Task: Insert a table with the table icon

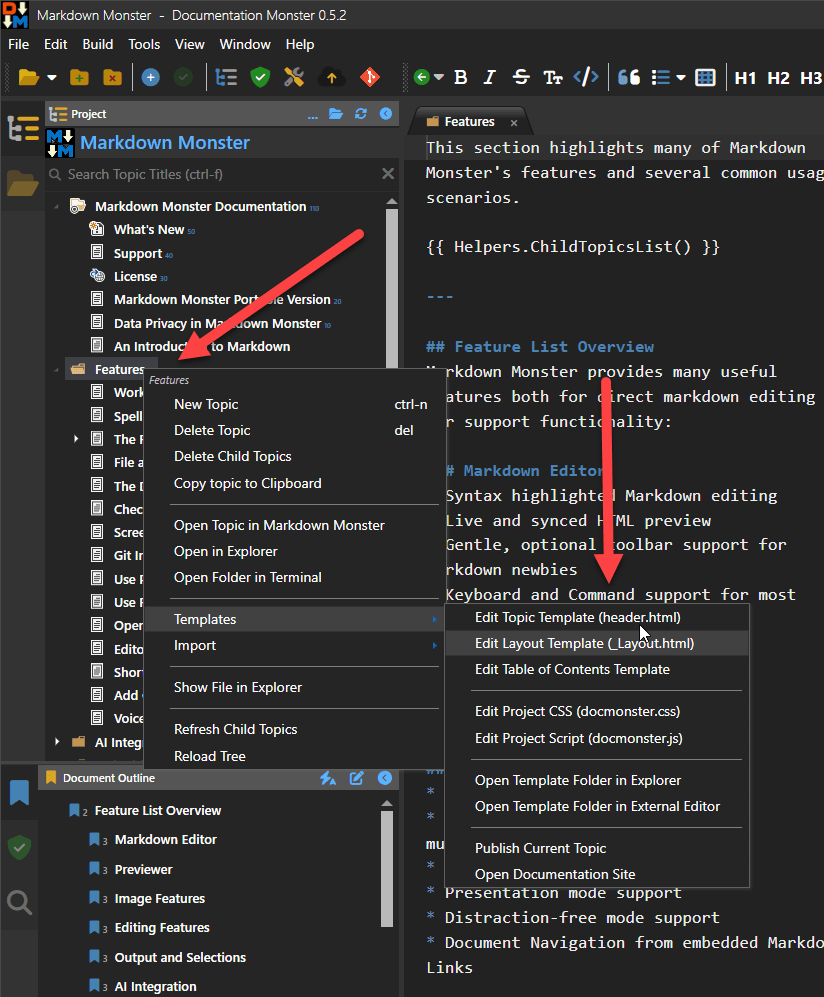Action: pos(705,78)
